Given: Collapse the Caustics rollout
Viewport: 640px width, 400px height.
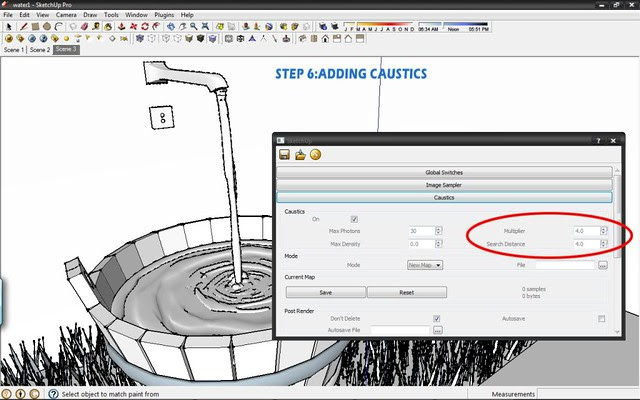Looking at the screenshot, I should tap(444, 198).
